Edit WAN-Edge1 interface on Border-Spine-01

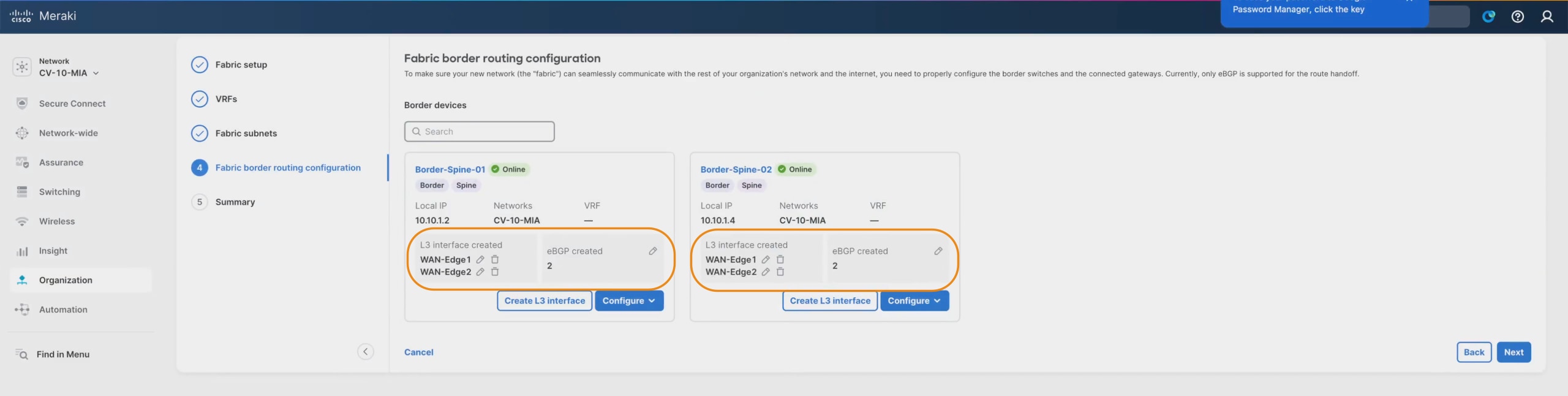[x=480, y=259]
